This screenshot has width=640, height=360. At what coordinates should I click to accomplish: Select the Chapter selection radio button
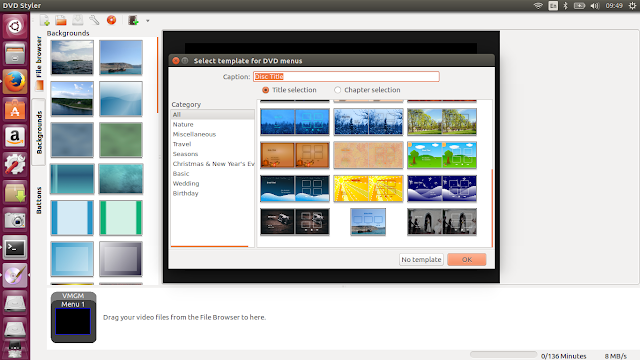click(338, 90)
